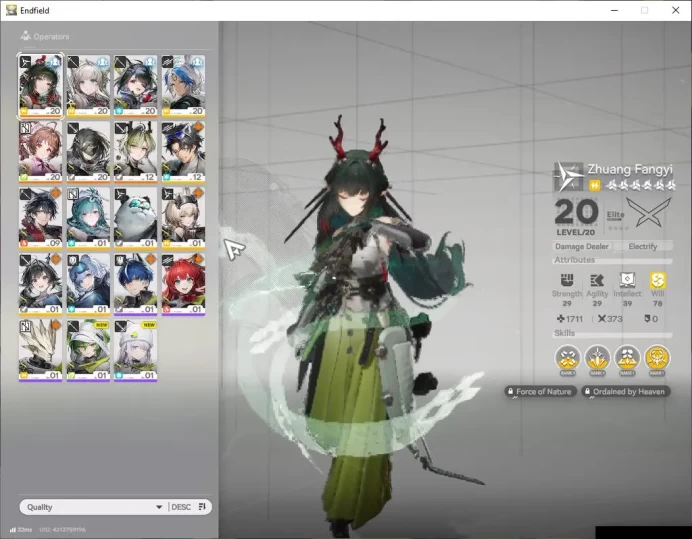This screenshot has height=539, width=692.
Task: Select the panda operator card
Action: click(135, 218)
